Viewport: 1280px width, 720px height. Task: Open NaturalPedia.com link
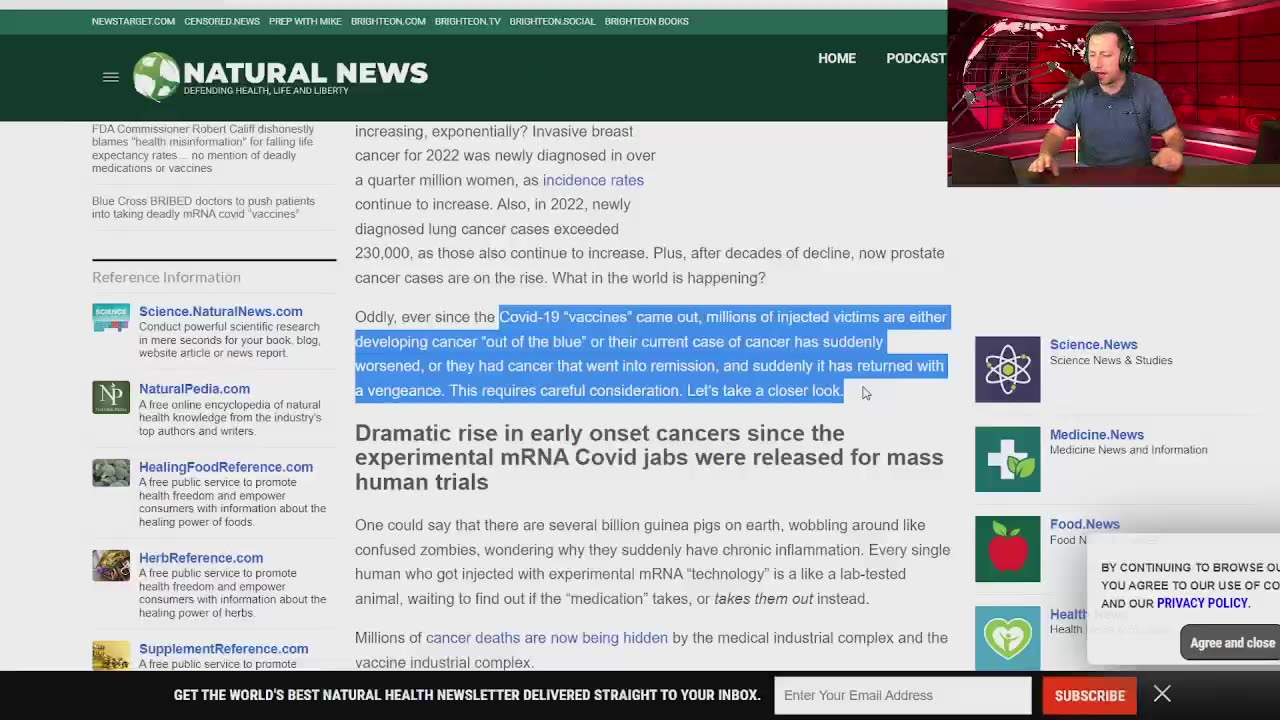[x=194, y=389]
